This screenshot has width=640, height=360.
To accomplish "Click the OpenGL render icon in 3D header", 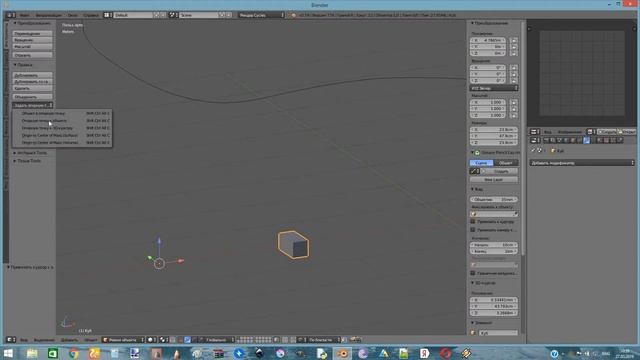I will tap(353, 340).
